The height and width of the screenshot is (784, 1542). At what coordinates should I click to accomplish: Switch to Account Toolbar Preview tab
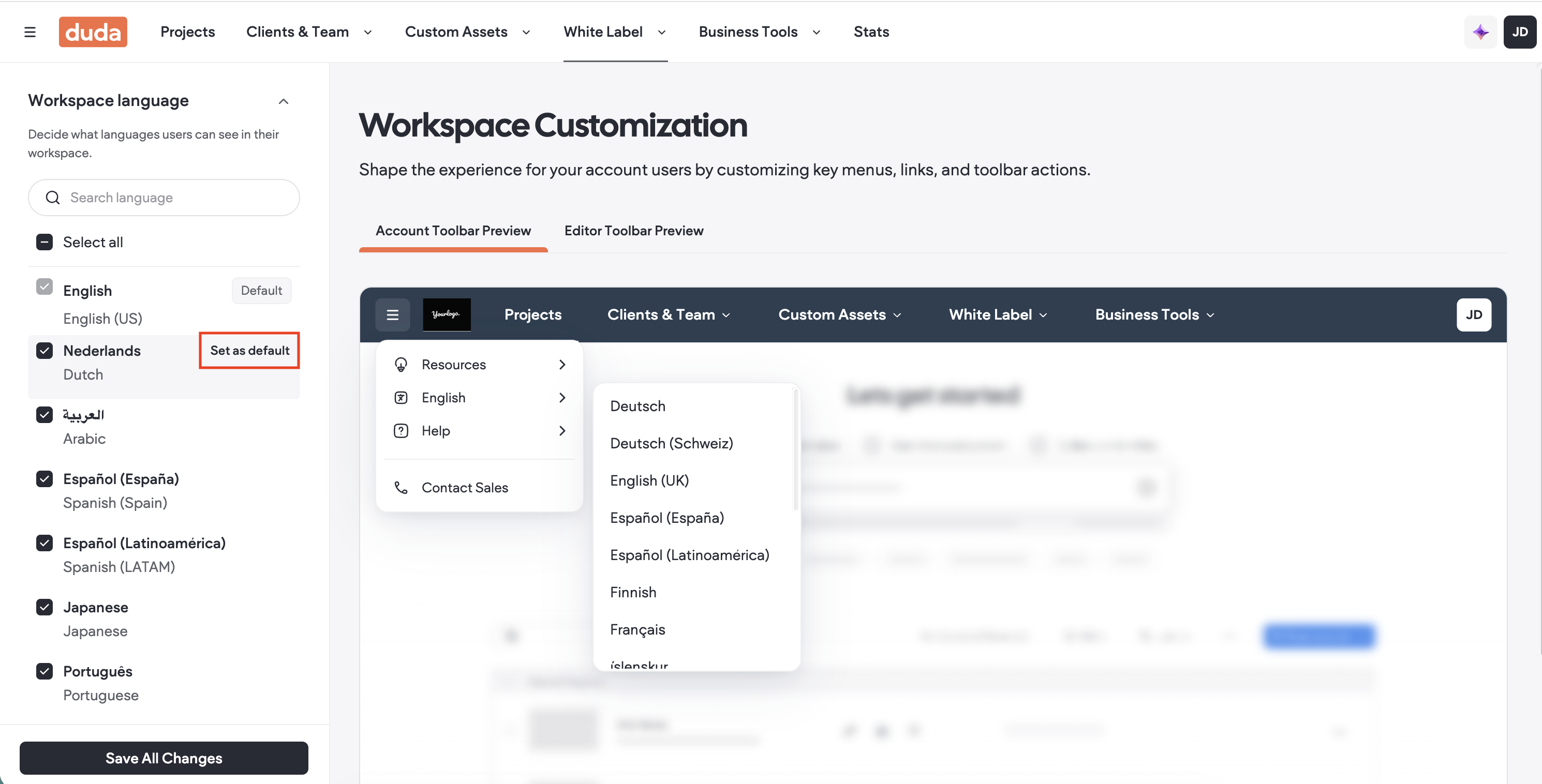click(453, 231)
